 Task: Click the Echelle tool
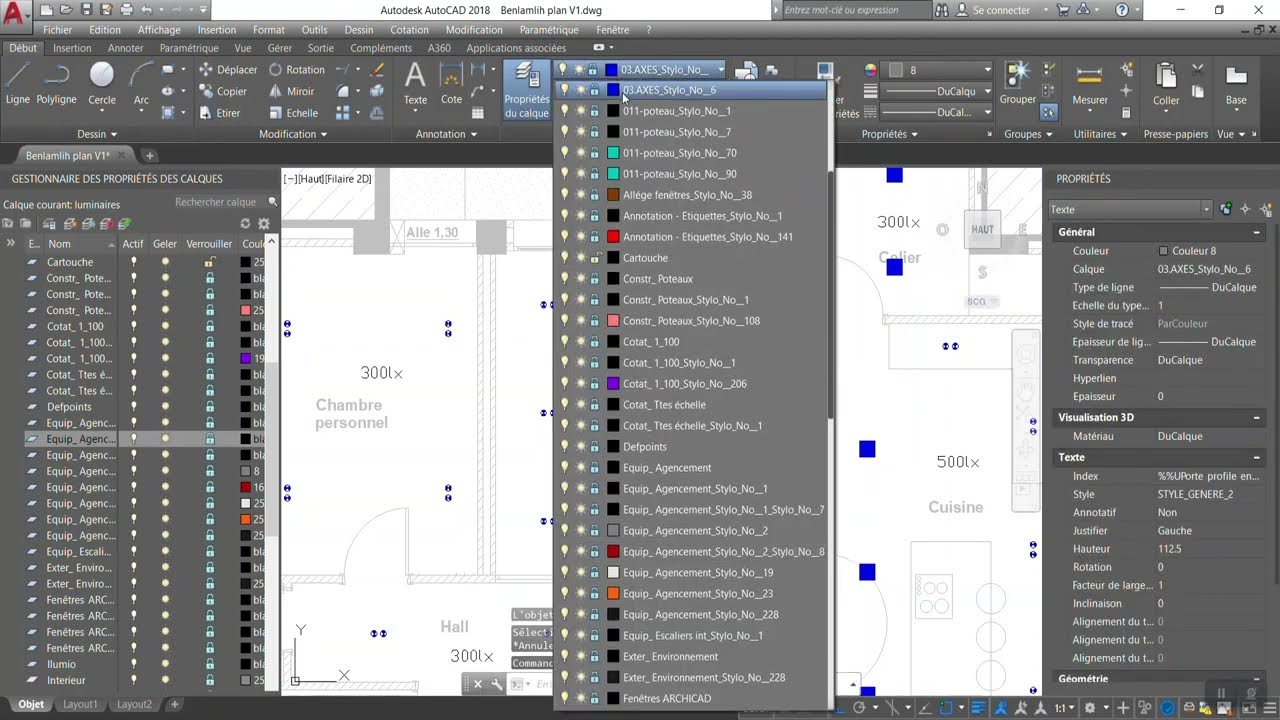[293, 113]
